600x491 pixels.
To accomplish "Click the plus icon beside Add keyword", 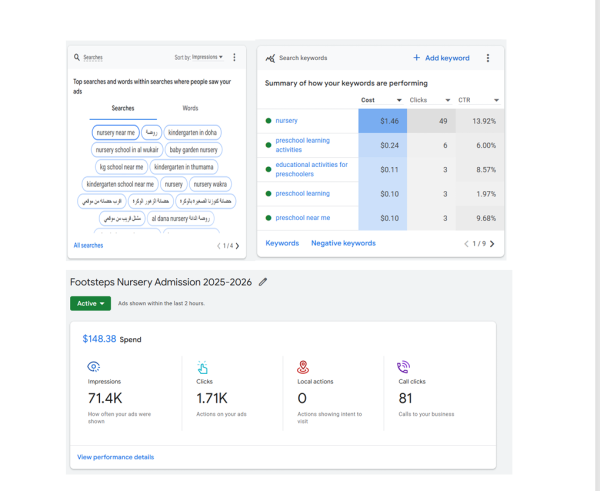I will 417,57.
